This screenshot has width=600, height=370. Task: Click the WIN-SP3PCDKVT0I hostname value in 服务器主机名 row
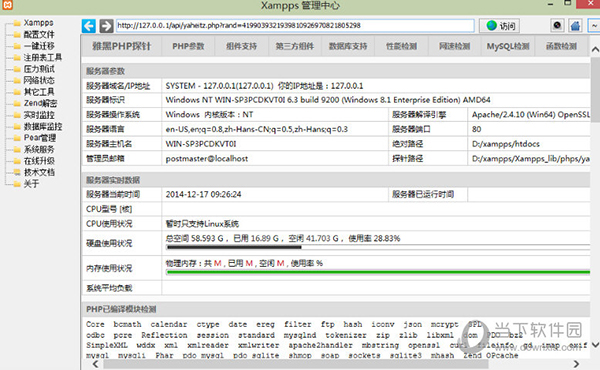click(x=201, y=144)
